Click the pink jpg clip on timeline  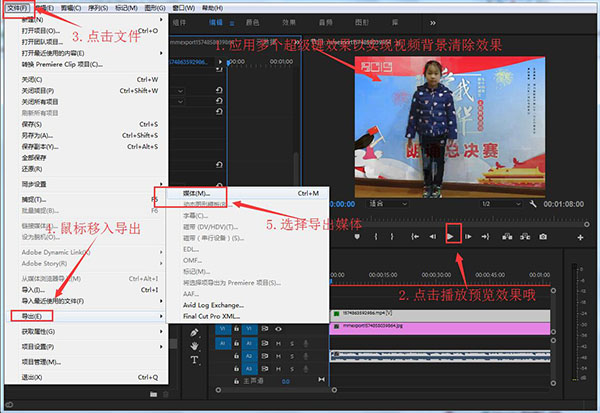click(440, 328)
